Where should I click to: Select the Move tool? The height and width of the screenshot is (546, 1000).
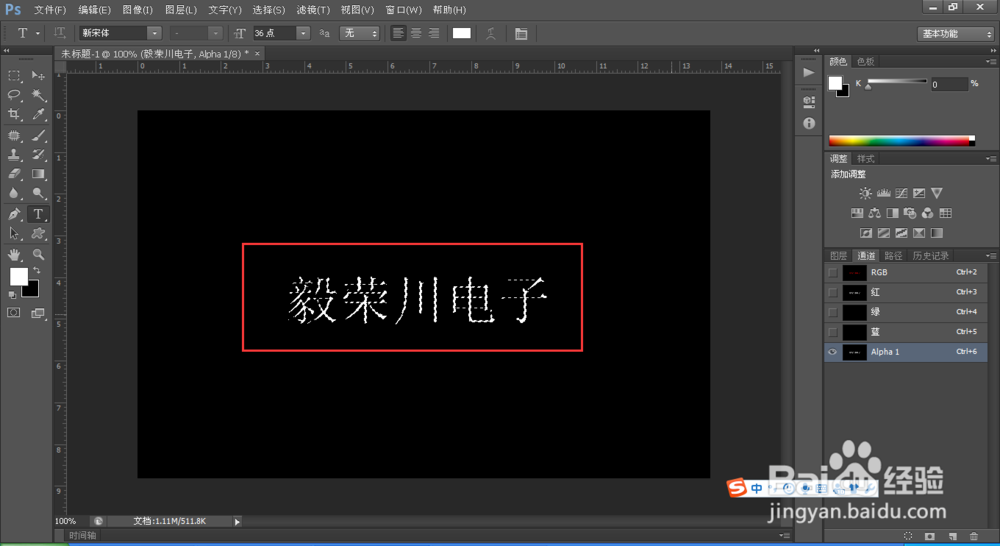(38, 76)
